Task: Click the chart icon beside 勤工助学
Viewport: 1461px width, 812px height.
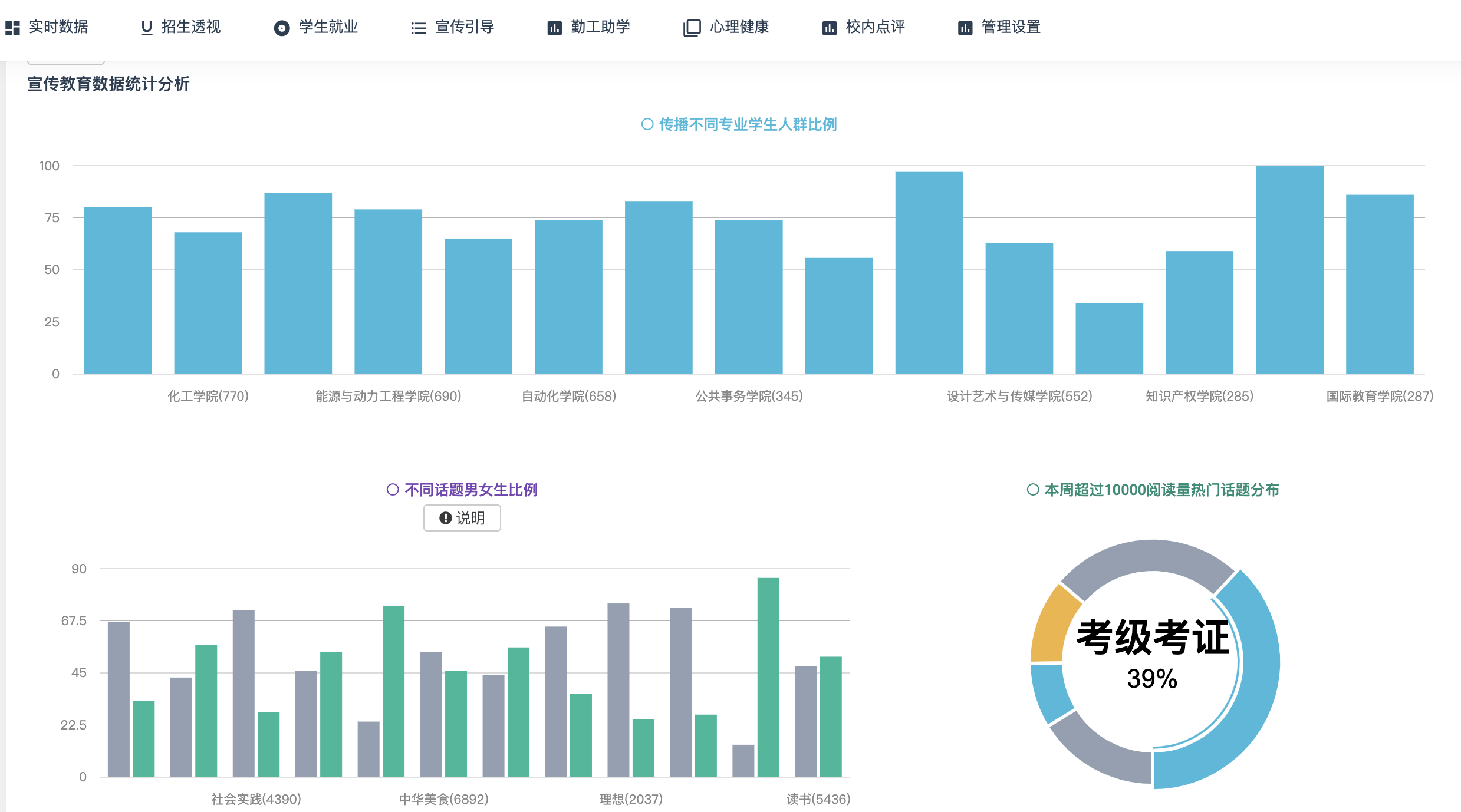Action: (554, 28)
